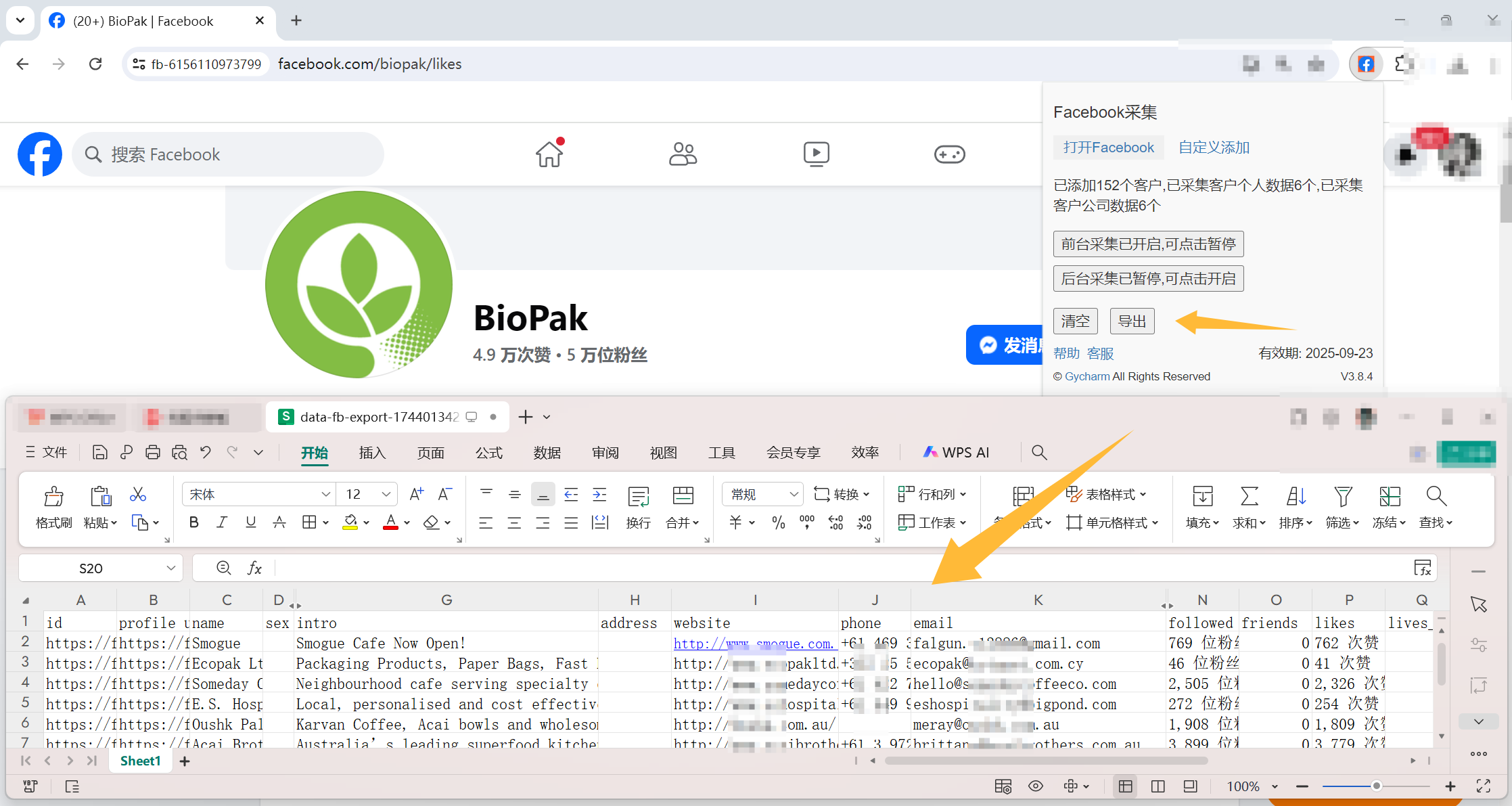Click the 导出 export button
This screenshot has width=1512, height=806.
pos(1132,321)
